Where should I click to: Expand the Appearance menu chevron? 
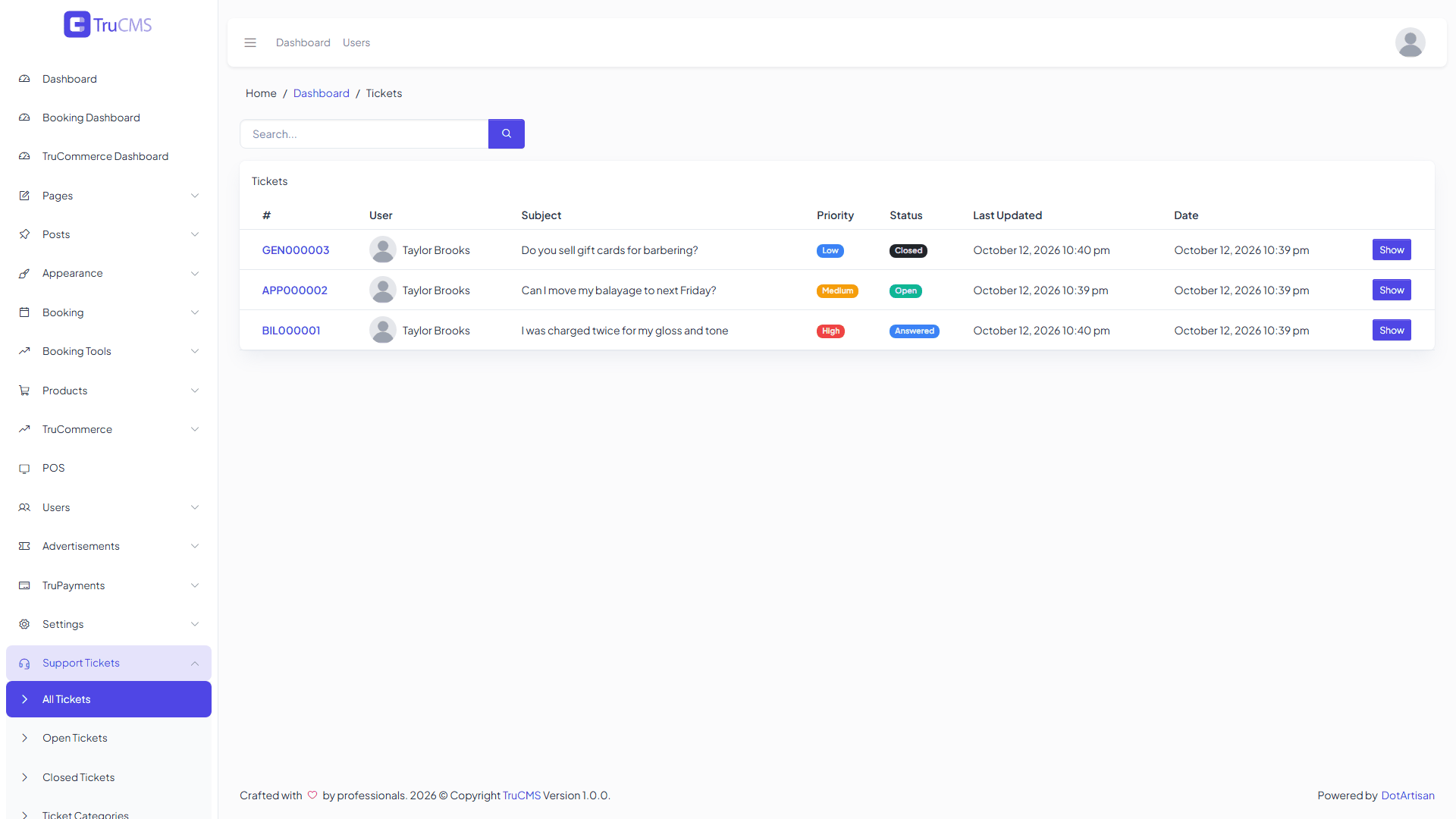tap(195, 273)
